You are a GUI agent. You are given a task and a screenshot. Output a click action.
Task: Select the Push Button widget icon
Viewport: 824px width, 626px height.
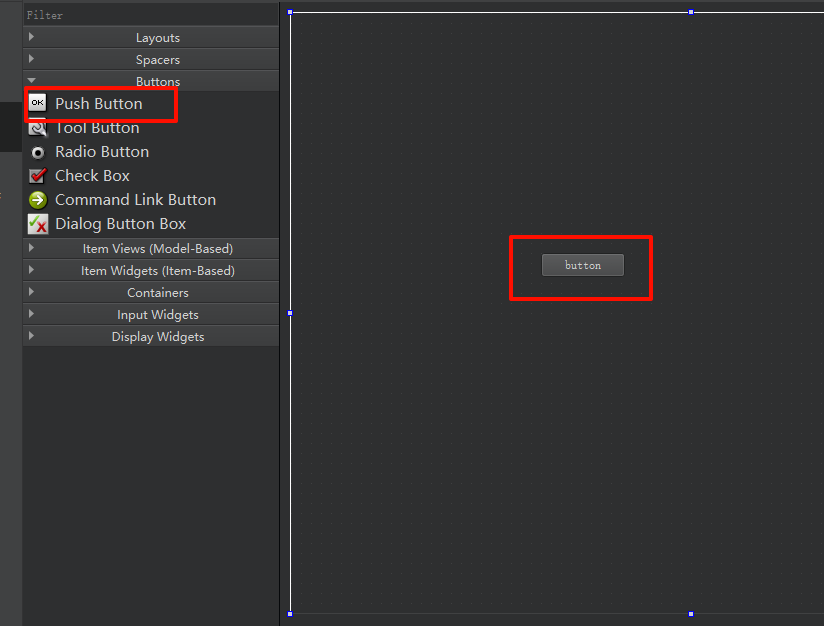[x=37, y=103]
